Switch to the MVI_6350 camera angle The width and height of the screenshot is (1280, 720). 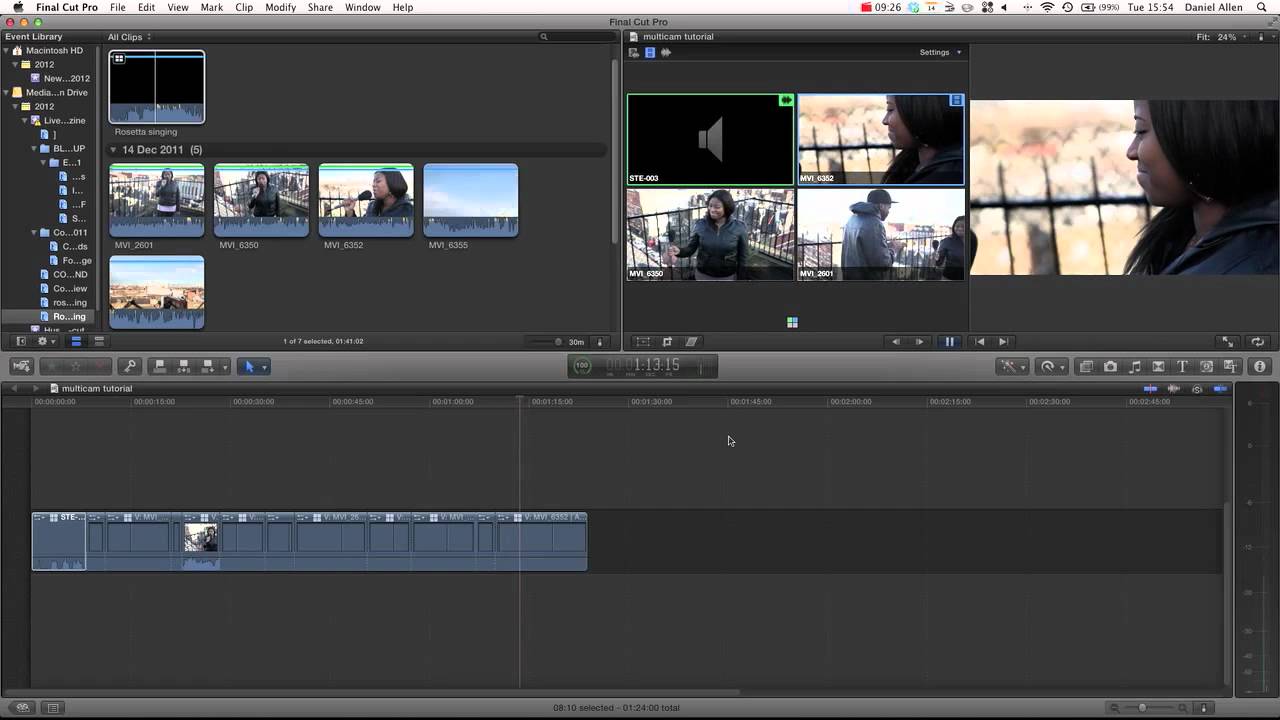[710, 234]
